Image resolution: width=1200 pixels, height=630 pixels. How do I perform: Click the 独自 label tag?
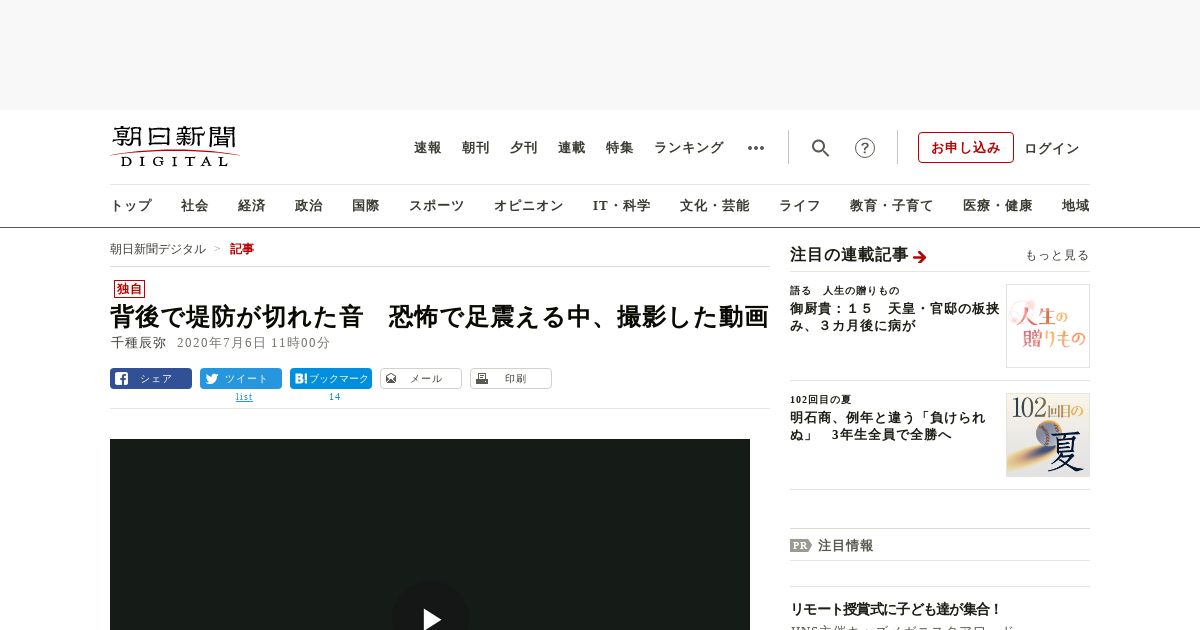click(130, 289)
